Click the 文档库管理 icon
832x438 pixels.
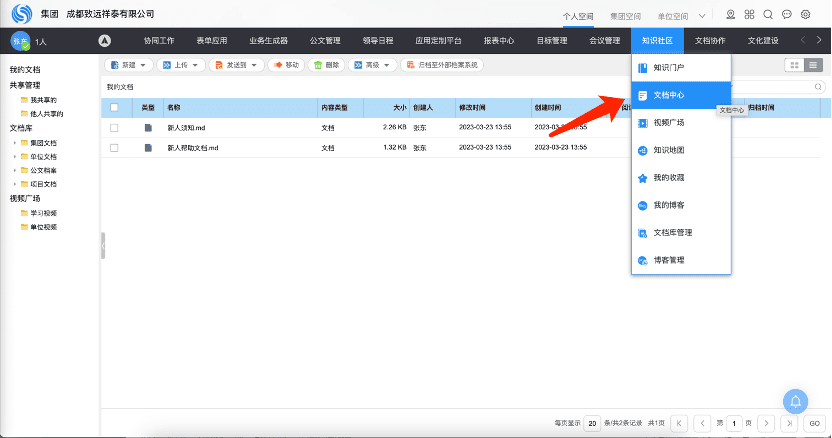click(643, 233)
